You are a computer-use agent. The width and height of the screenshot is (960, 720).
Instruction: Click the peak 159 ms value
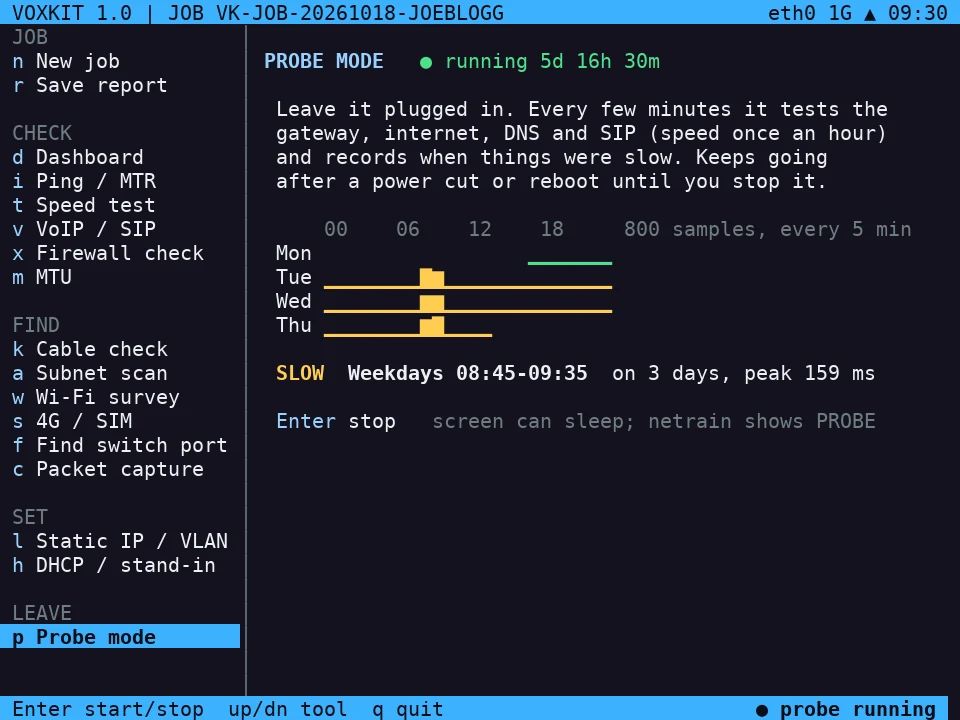(x=809, y=373)
